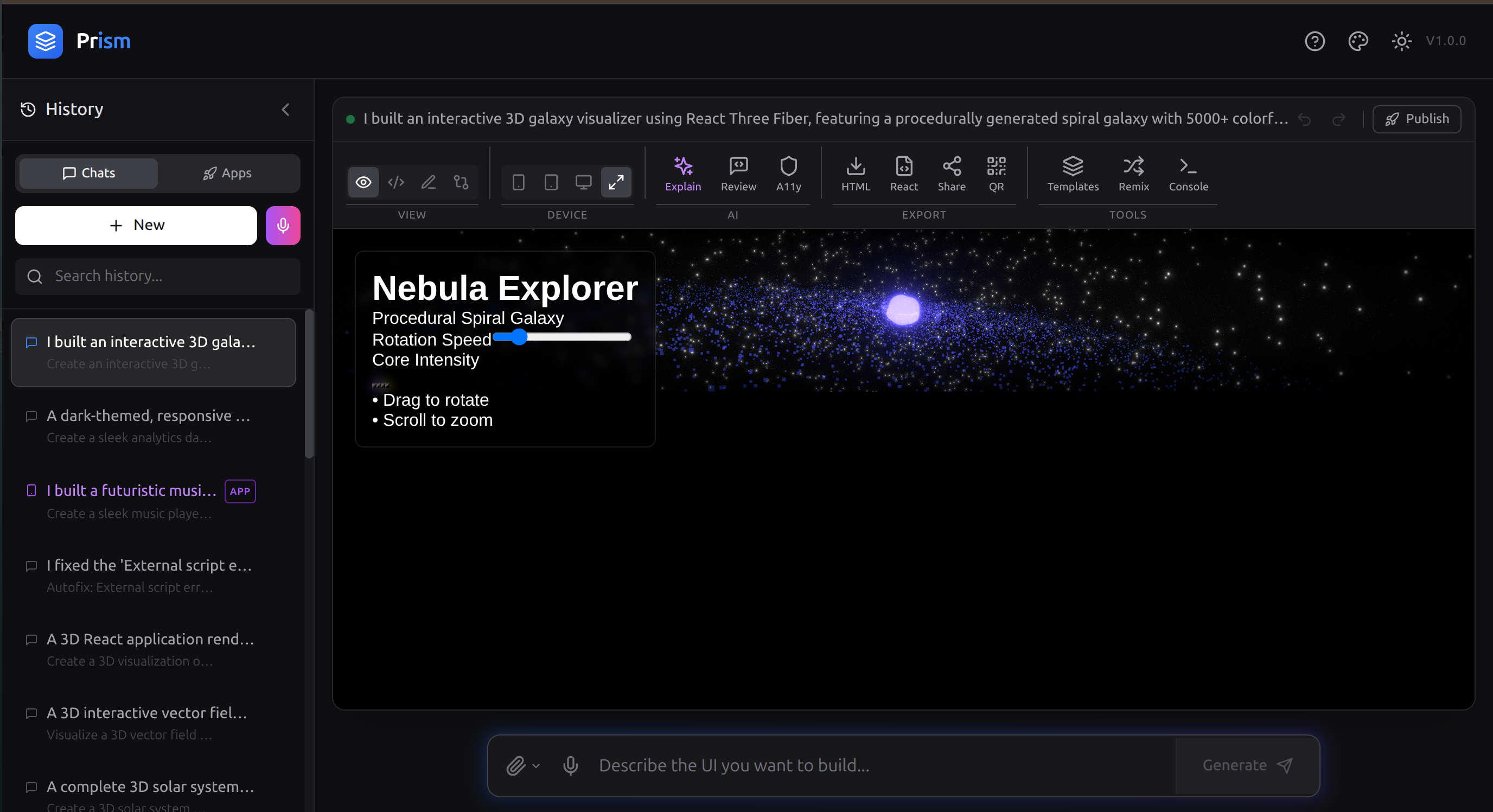This screenshot has height=812, width=1493.
Task: Click the purple voice microphone button
Action: tap(283, 226)
